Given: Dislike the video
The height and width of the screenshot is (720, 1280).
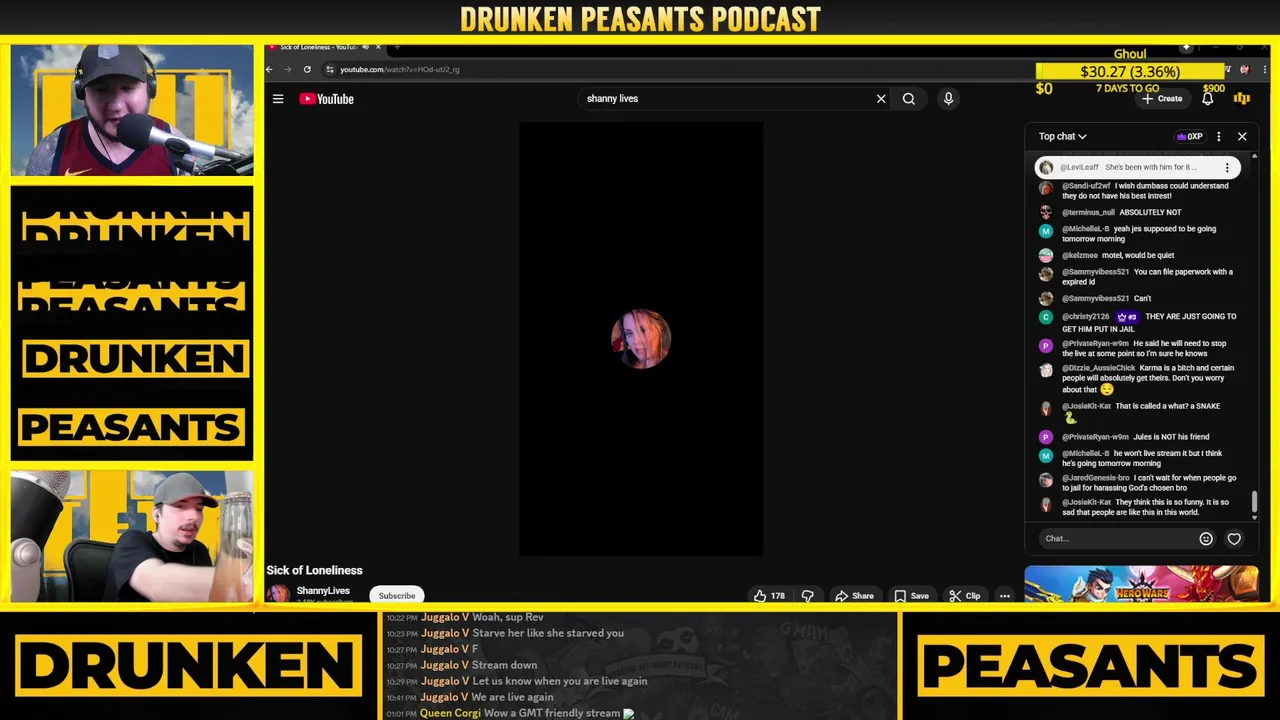Looking at the screenshot, I should tap(808, 596).
